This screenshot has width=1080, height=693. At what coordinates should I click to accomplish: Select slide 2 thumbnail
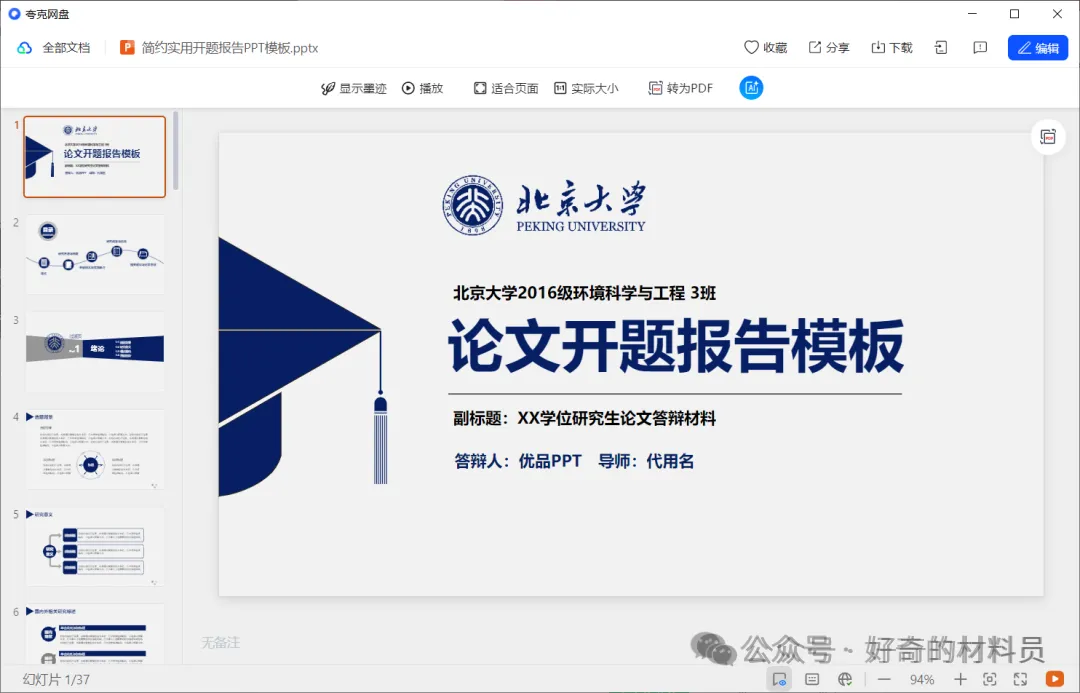95,254
